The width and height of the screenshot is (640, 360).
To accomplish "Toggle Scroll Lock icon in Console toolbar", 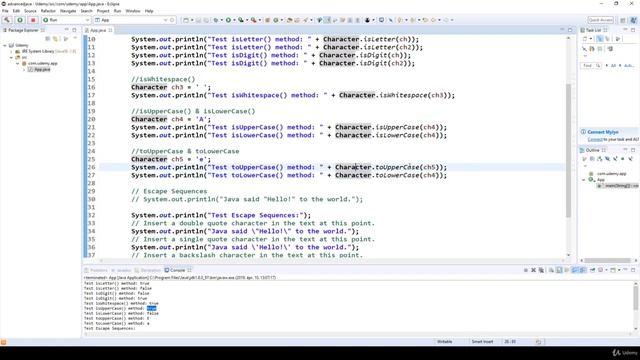I will click(559, 270).
